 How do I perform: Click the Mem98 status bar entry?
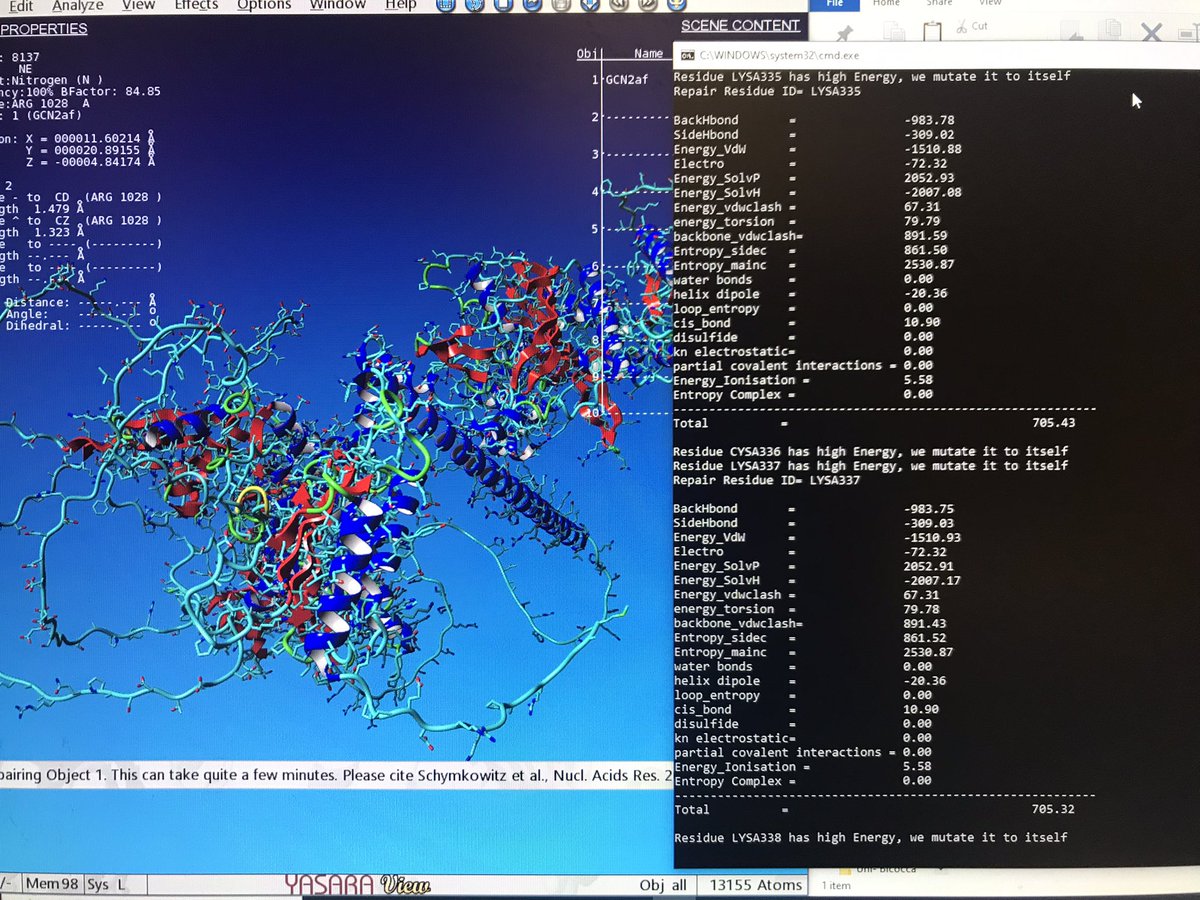(54, 884)
